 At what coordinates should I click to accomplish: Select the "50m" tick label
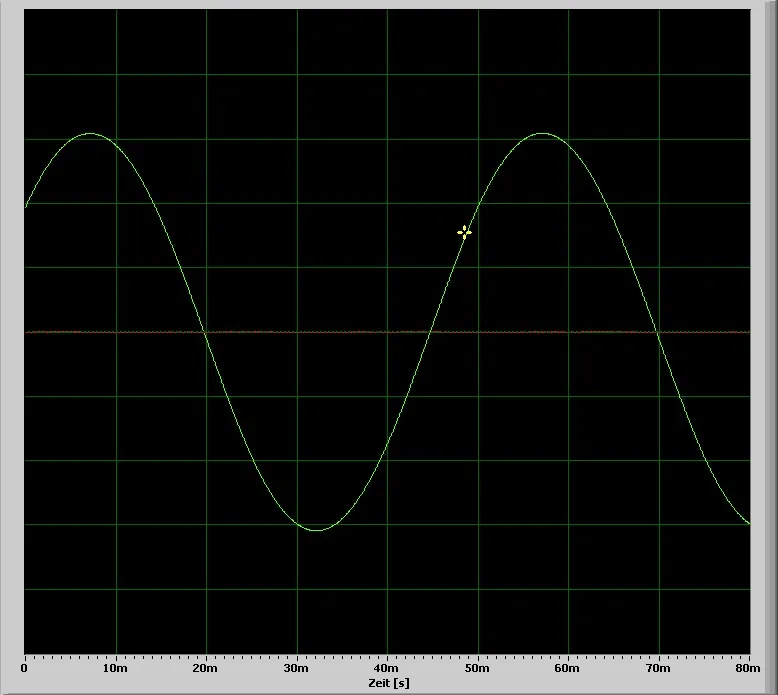click(477, 668)
